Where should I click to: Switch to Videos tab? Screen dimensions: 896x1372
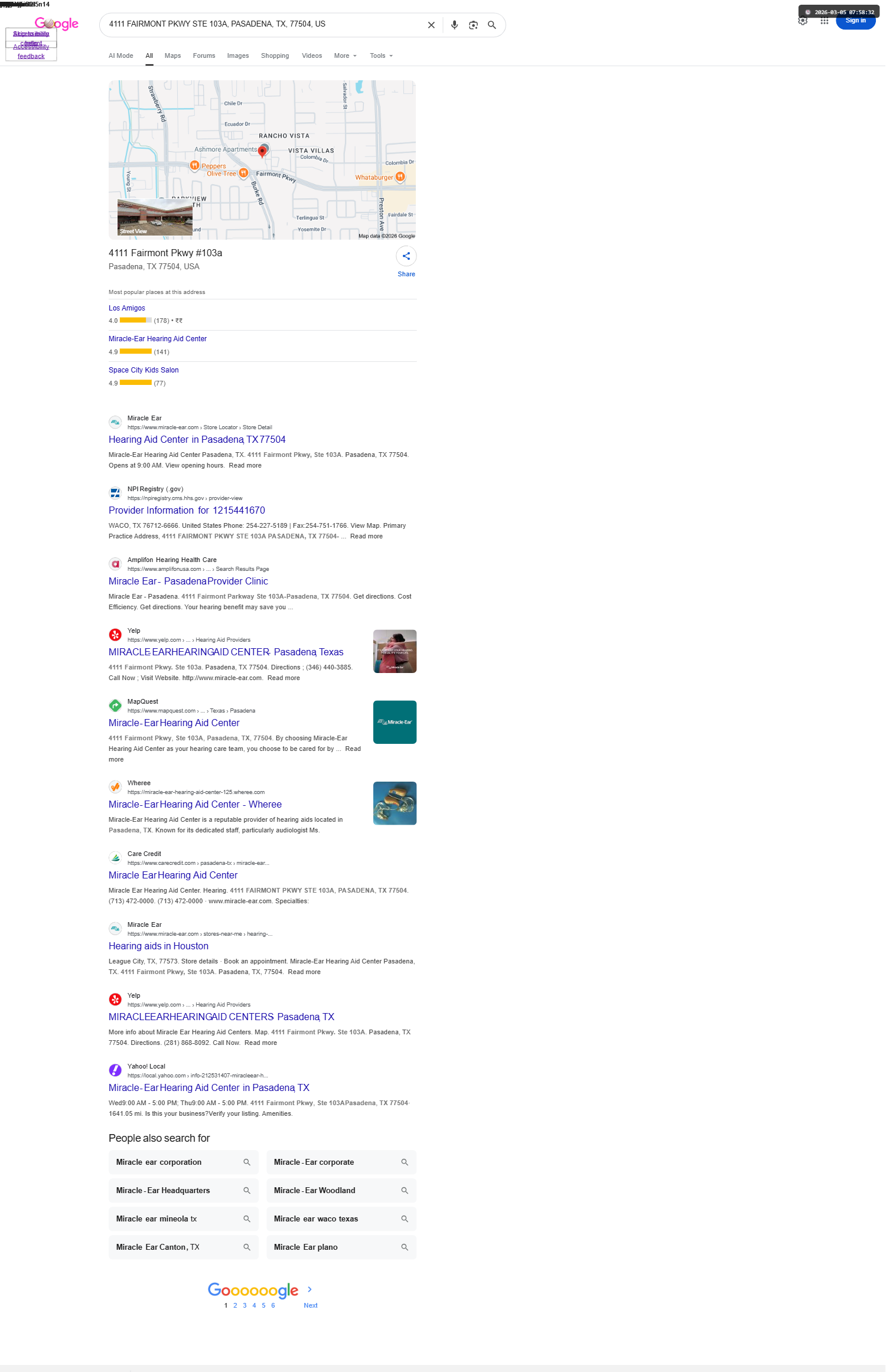point(312,55)
